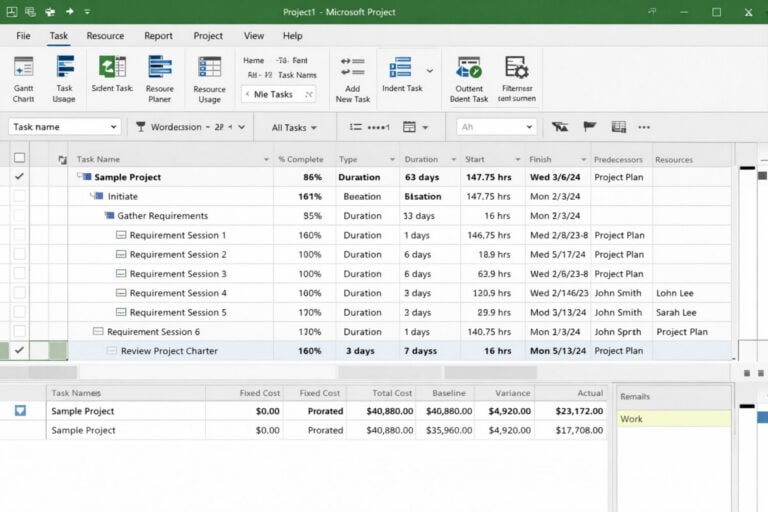Click the Task Nams ribbon button
This screenshot has height=512, width=768.
297,75
